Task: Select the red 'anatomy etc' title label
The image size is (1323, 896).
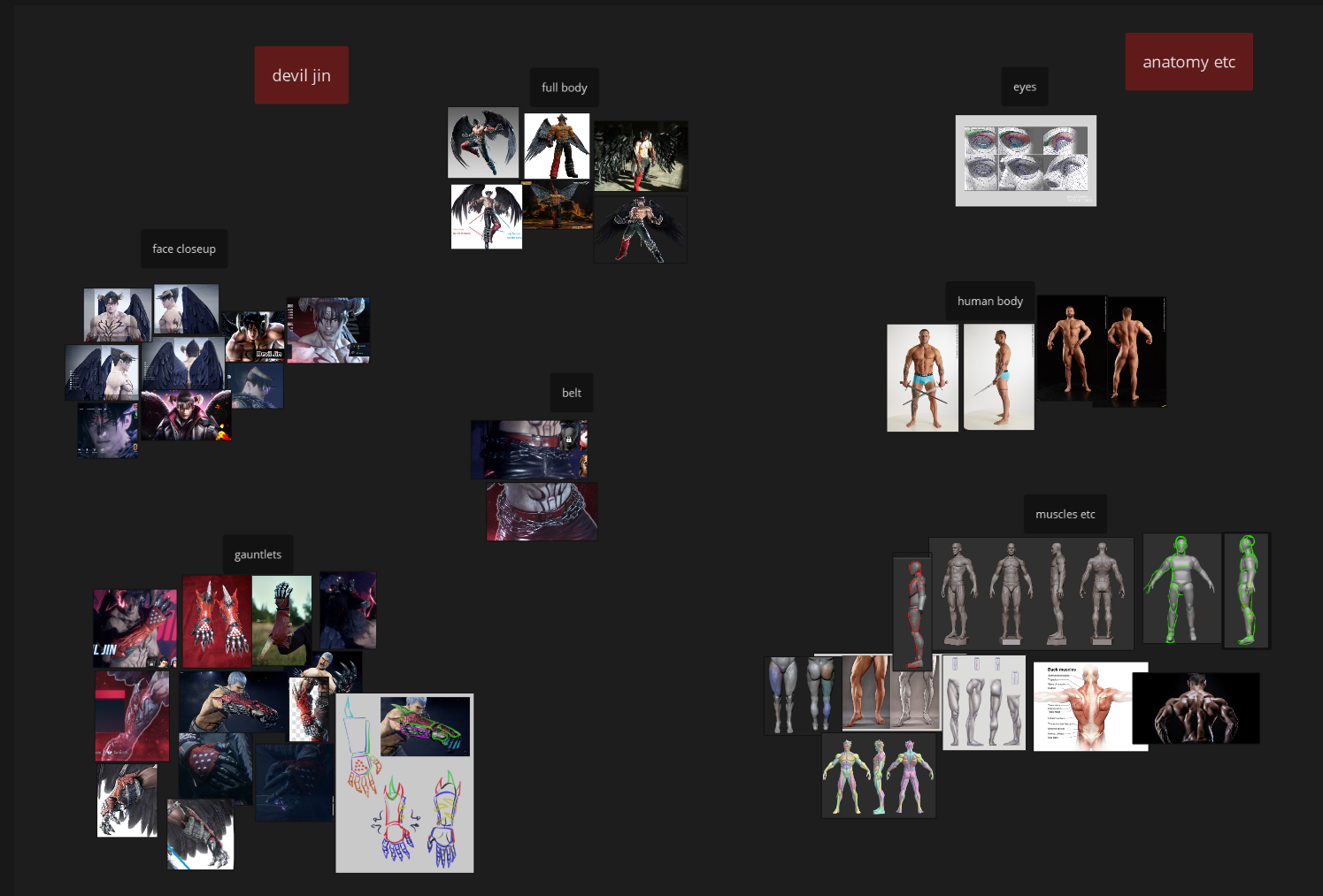Action: click(1188, 62)
